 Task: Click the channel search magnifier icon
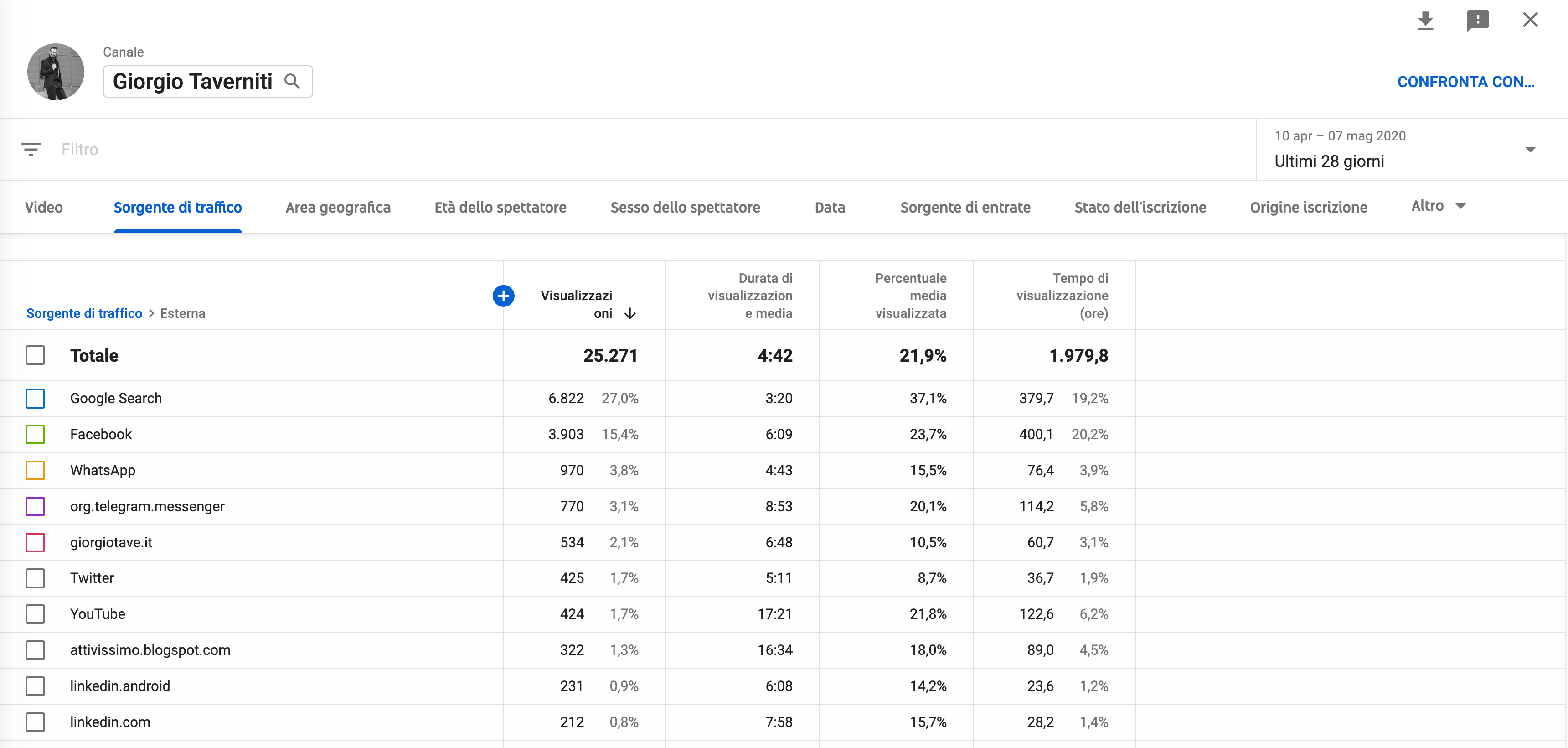click(x=292, y=81)
